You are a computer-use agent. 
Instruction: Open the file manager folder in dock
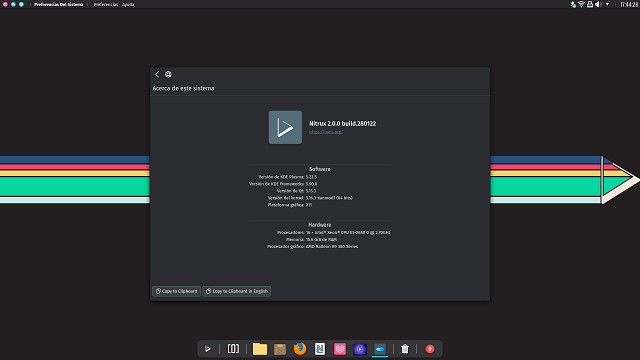[x=260, y=349]
